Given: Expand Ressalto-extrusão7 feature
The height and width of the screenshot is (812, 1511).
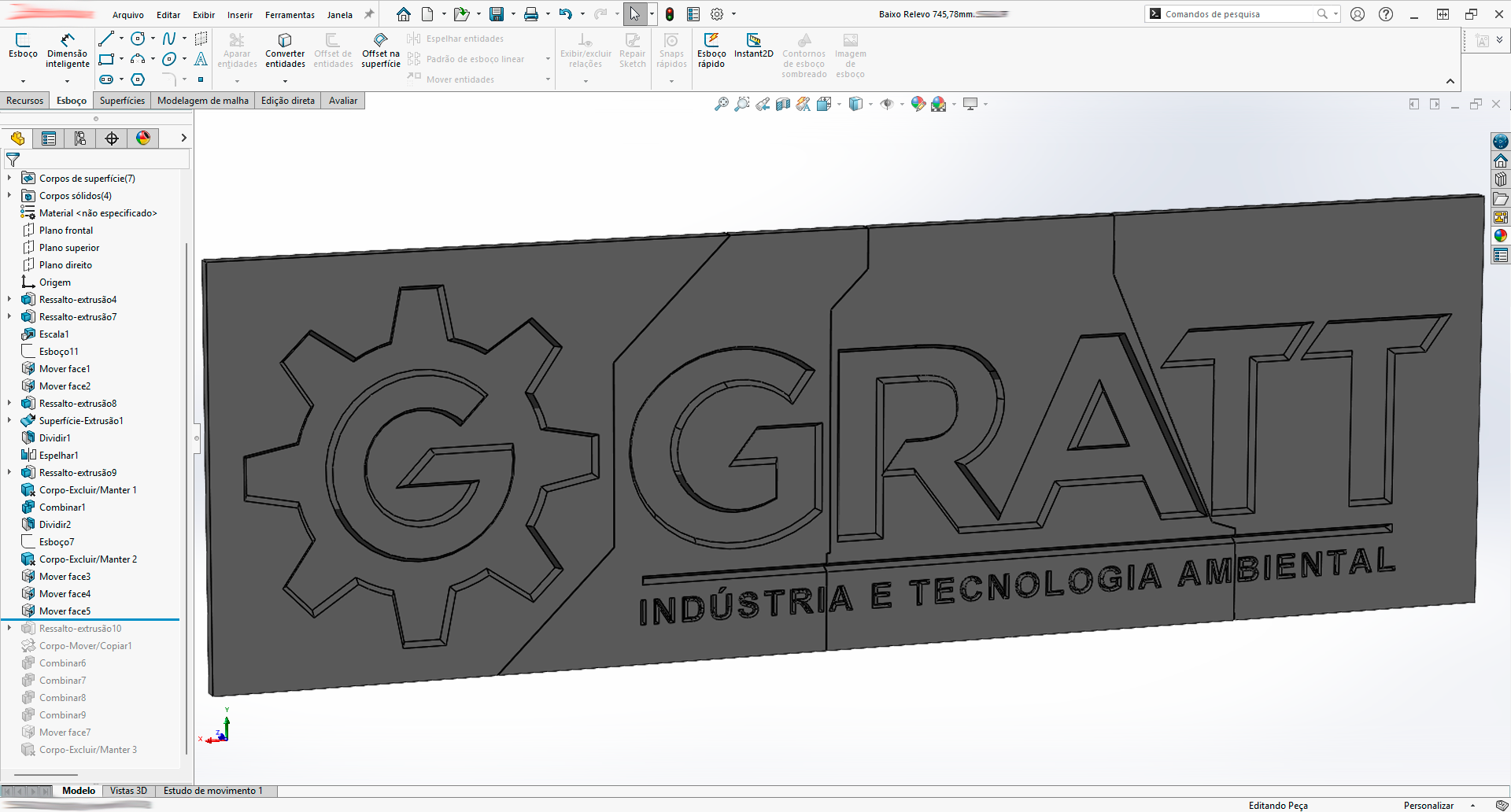Looking at the screenshot, I should [9, 317].
